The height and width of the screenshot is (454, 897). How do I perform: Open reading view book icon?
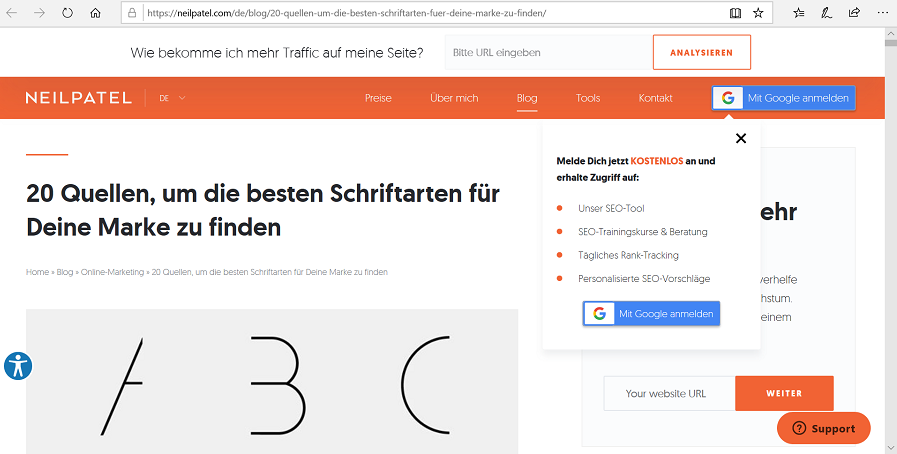pos(736,13)
